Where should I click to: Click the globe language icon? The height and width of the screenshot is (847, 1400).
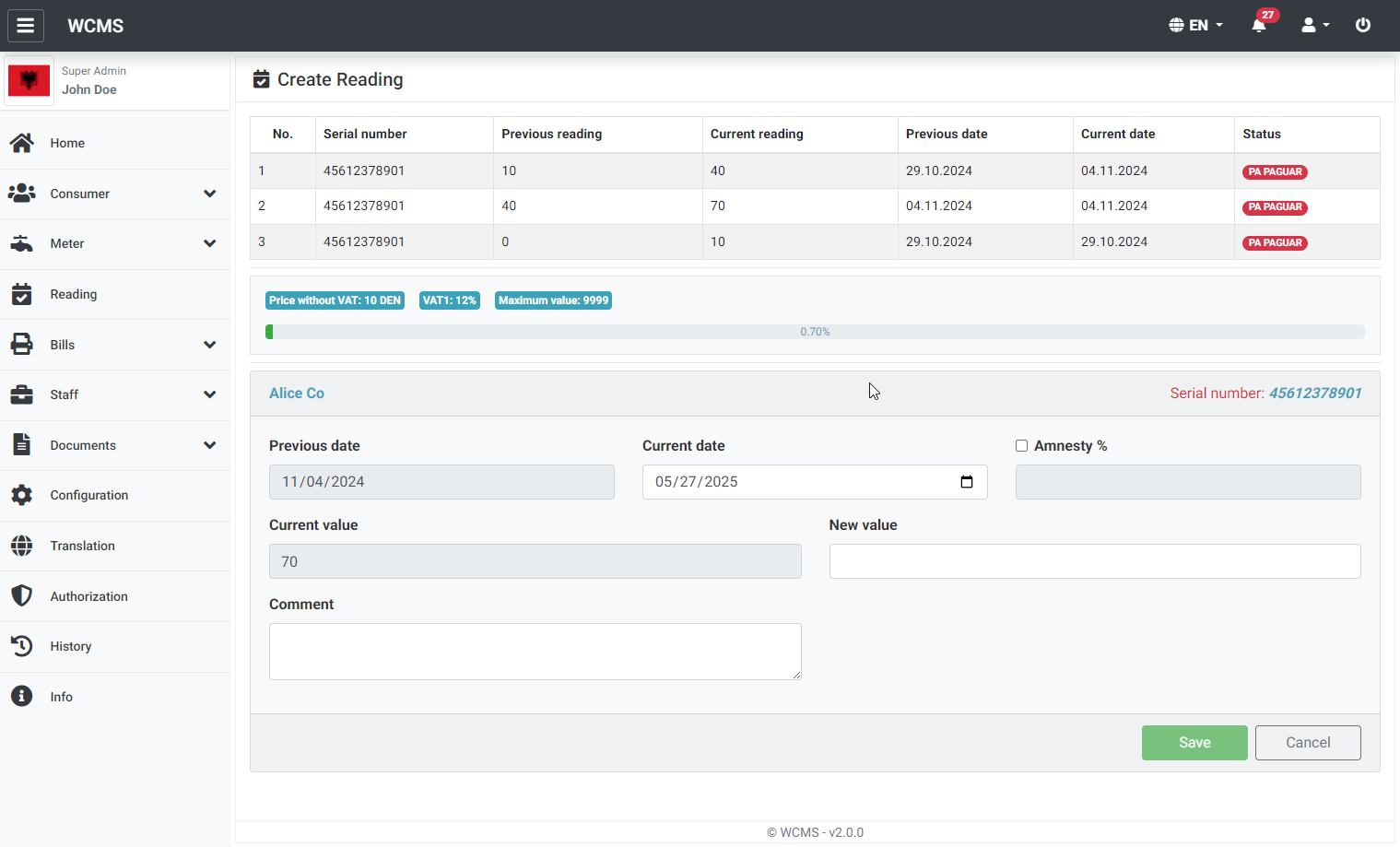pos(1176,25)
